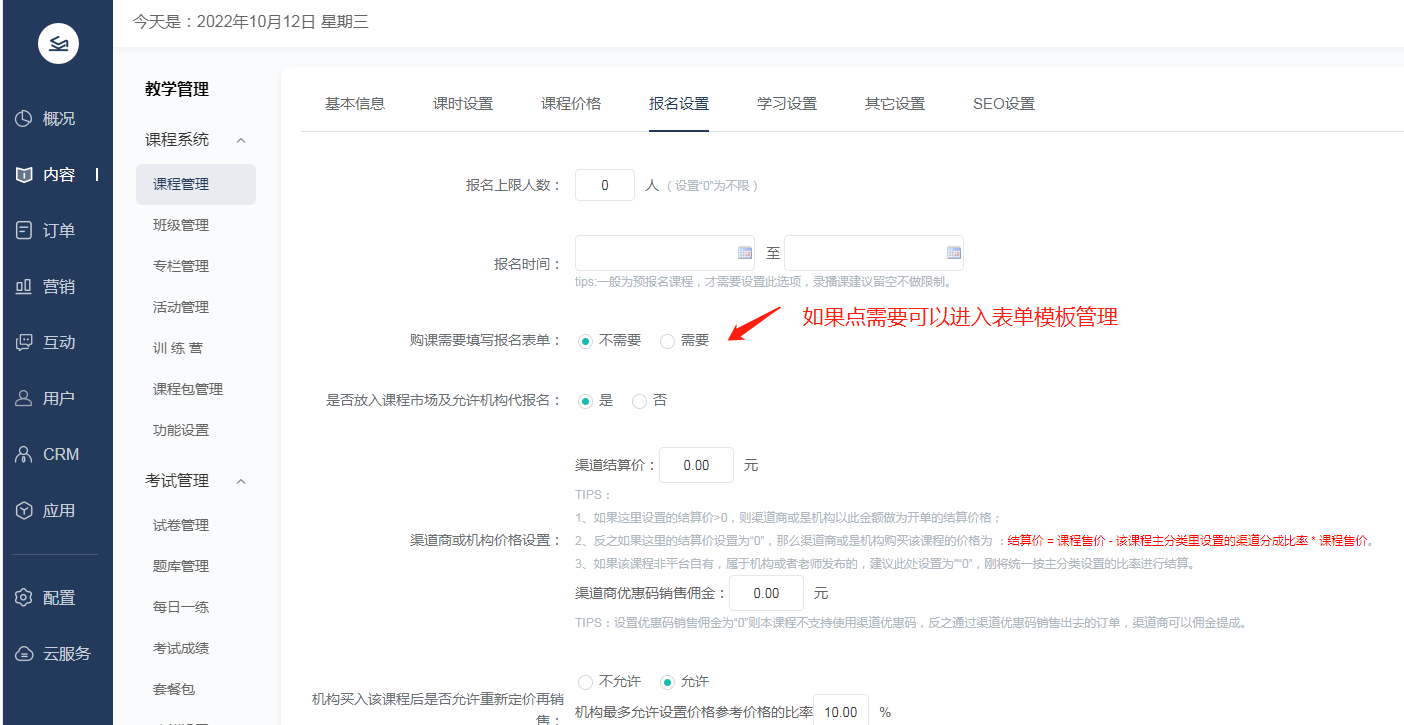Open the 云服务 cloud service icon

coord(25,654)
